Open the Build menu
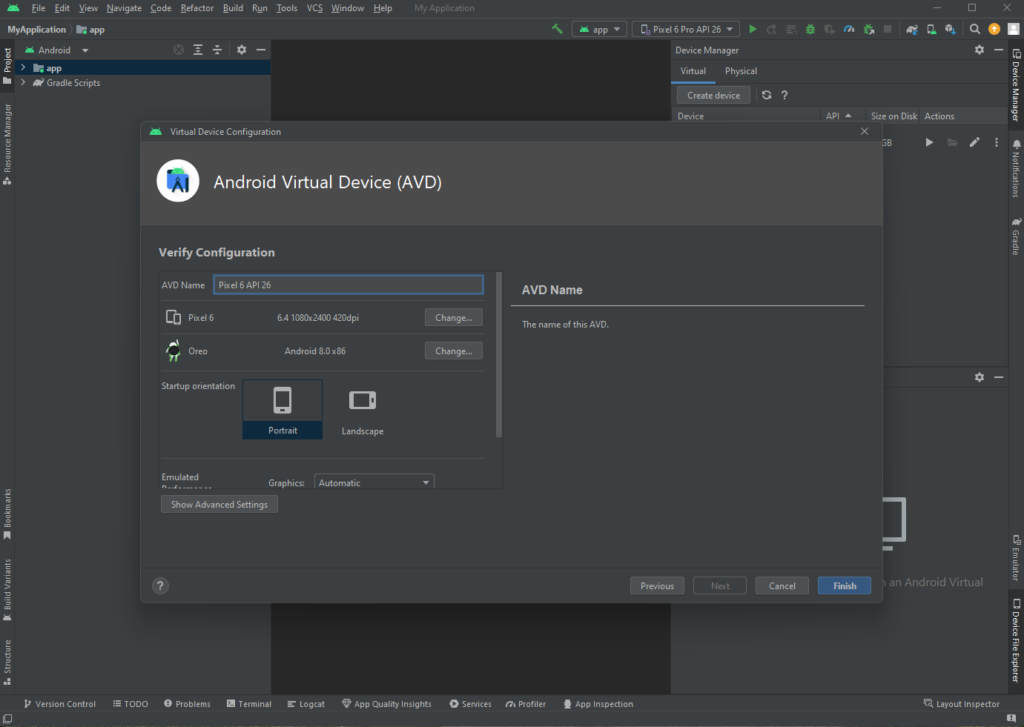 232,8
